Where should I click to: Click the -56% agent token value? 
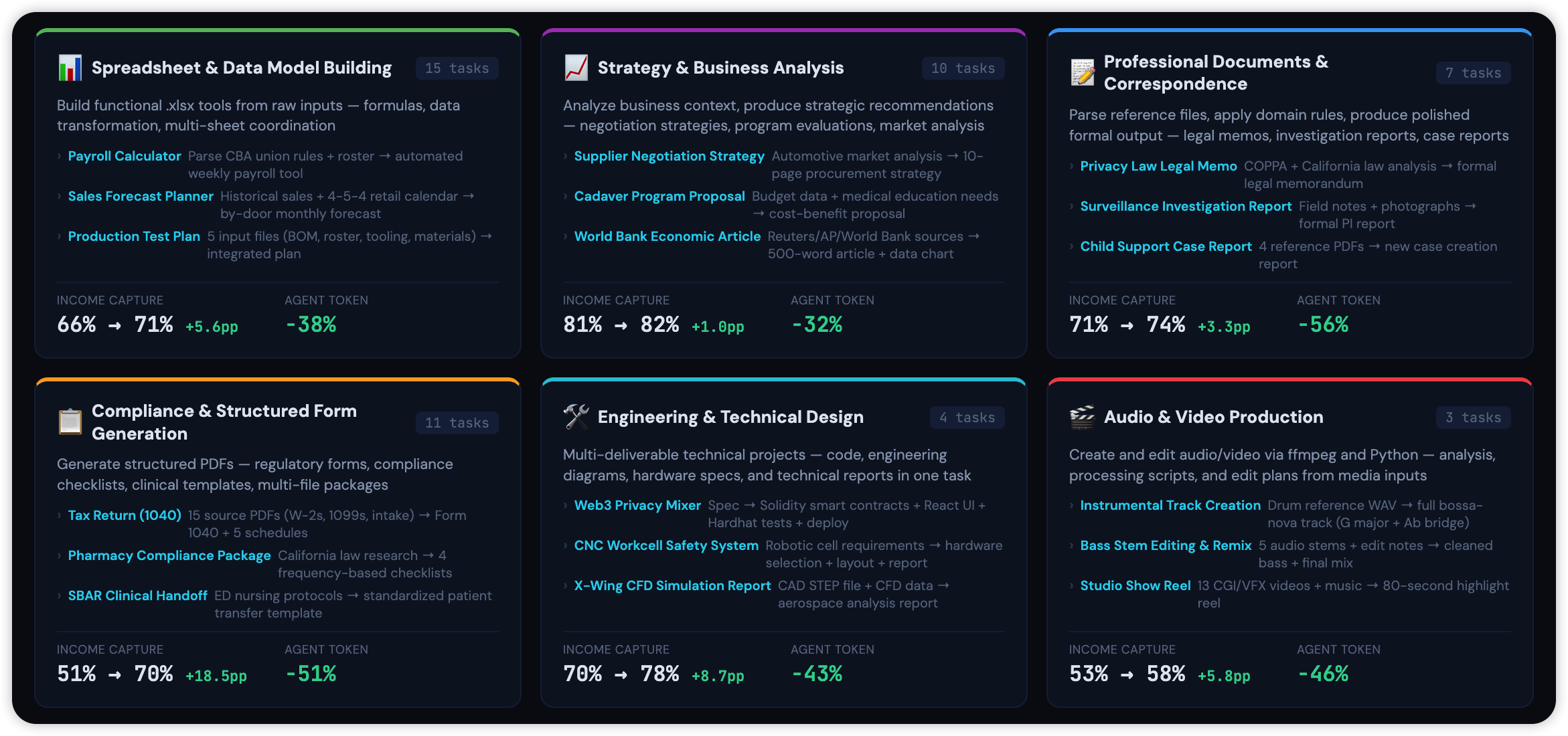pyautogui.click(x=1323, y=325)
